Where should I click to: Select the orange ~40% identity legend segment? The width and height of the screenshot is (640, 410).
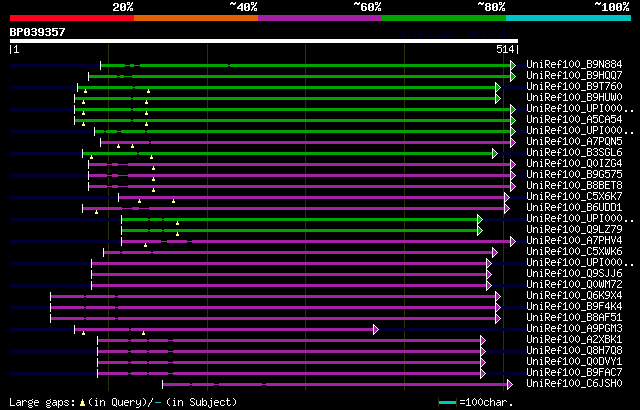pyautogui.click(x=196, y=18)
